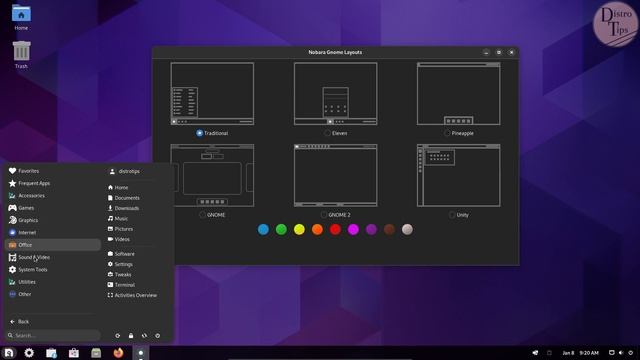Pick the blue accent color
Screen dimensions: 640x360
263,229
